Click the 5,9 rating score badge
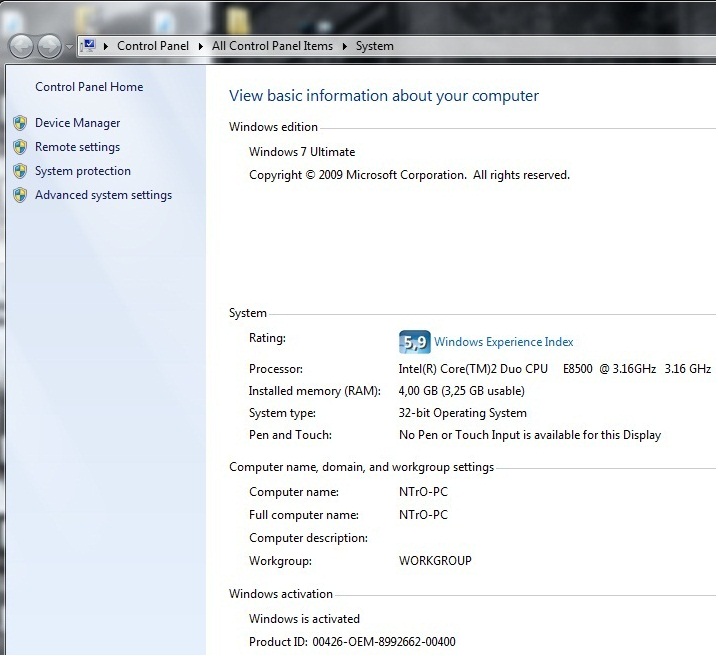The height and width of the screenshot is (656, 718). [x=415, y=342]
